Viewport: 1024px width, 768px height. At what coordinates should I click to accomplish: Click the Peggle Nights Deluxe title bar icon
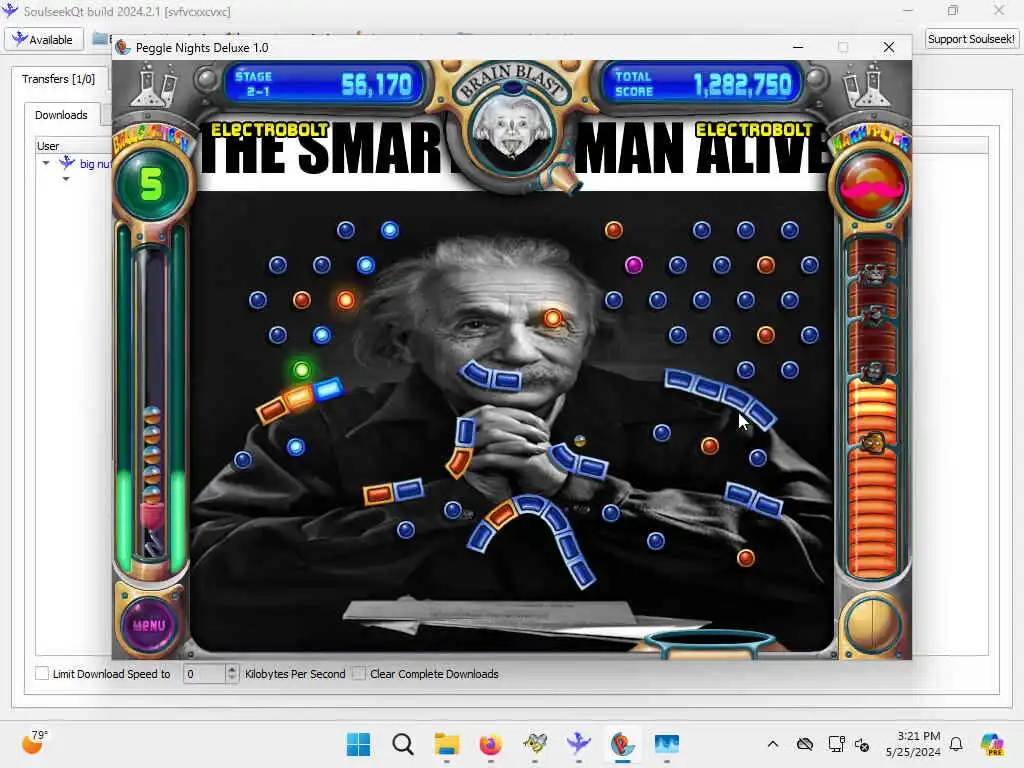click(x=123, y=48)
